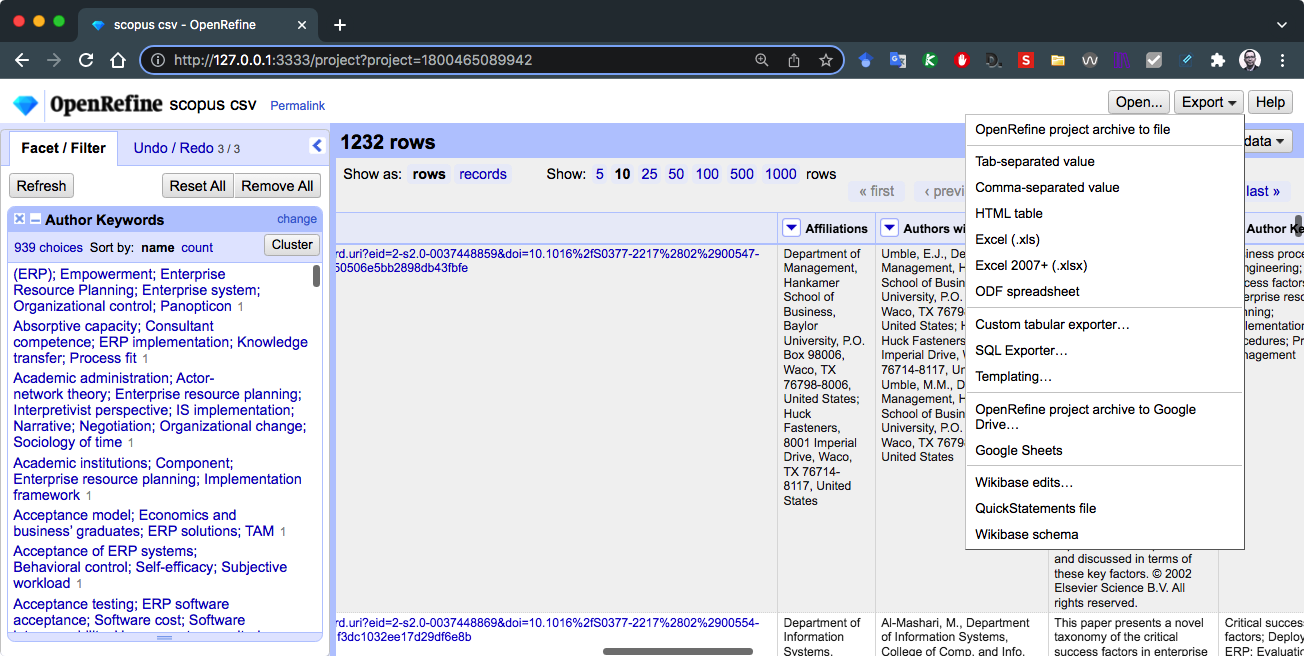This screenshot has height=656, width=1304.
Task: Open the Export dropdown button
Action: [1208, 102]
